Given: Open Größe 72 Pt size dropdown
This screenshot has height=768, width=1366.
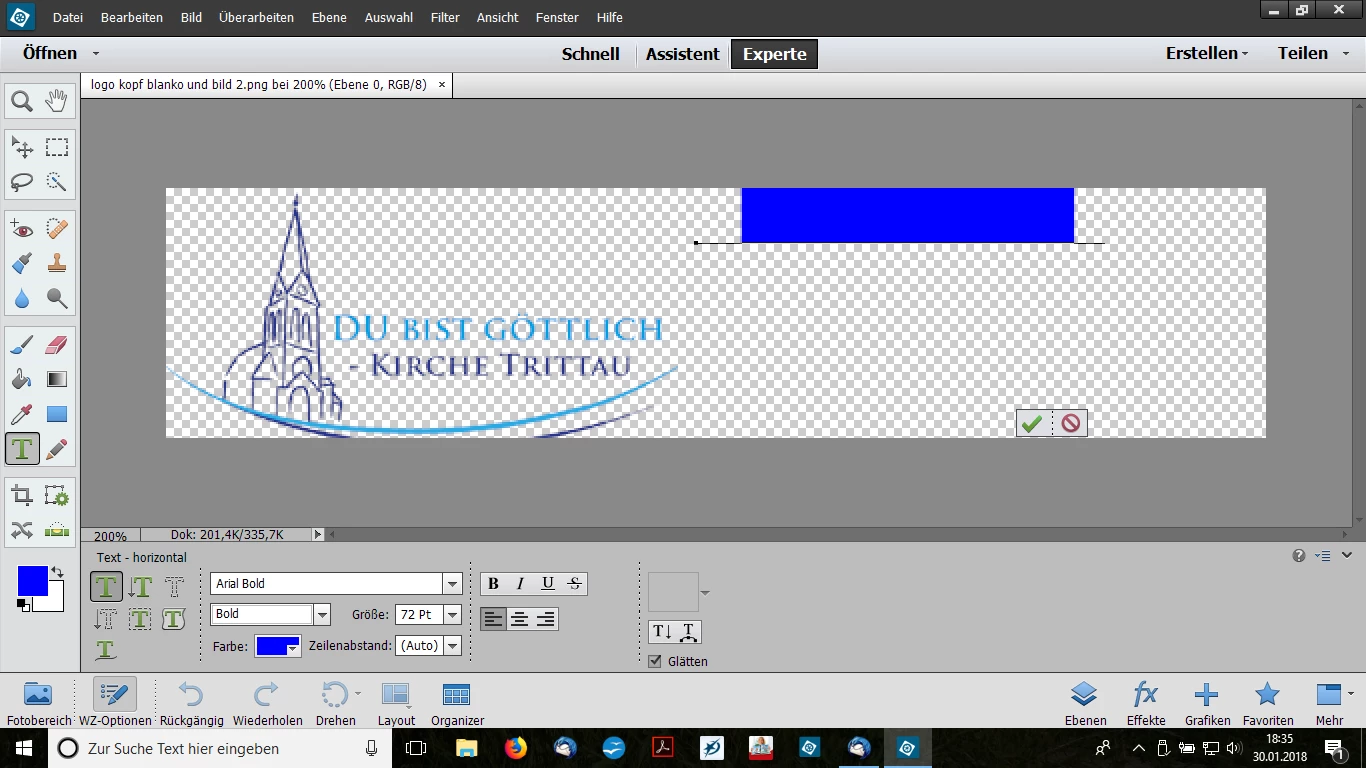Looking at the screenshot, I should point(453,615).
